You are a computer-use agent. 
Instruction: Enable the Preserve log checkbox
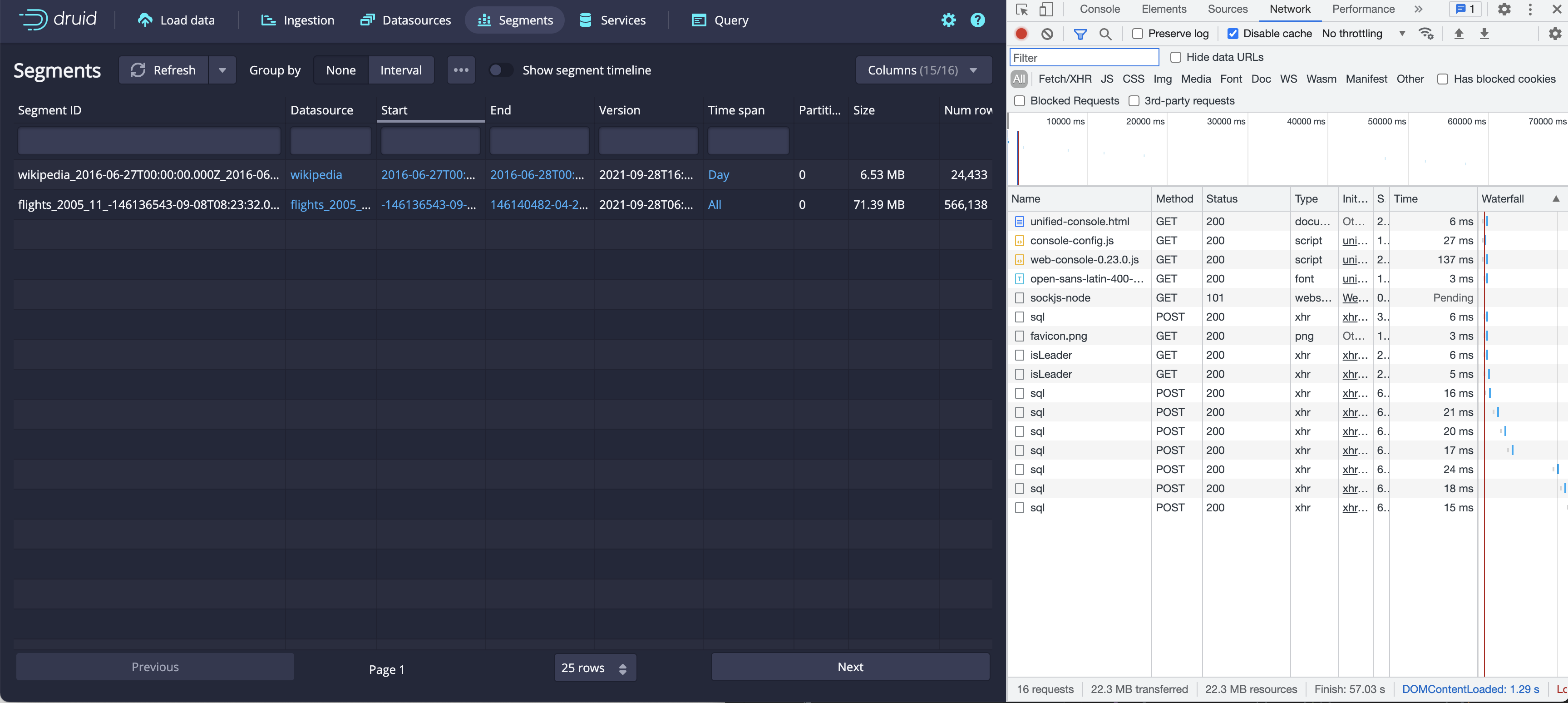1137,34
